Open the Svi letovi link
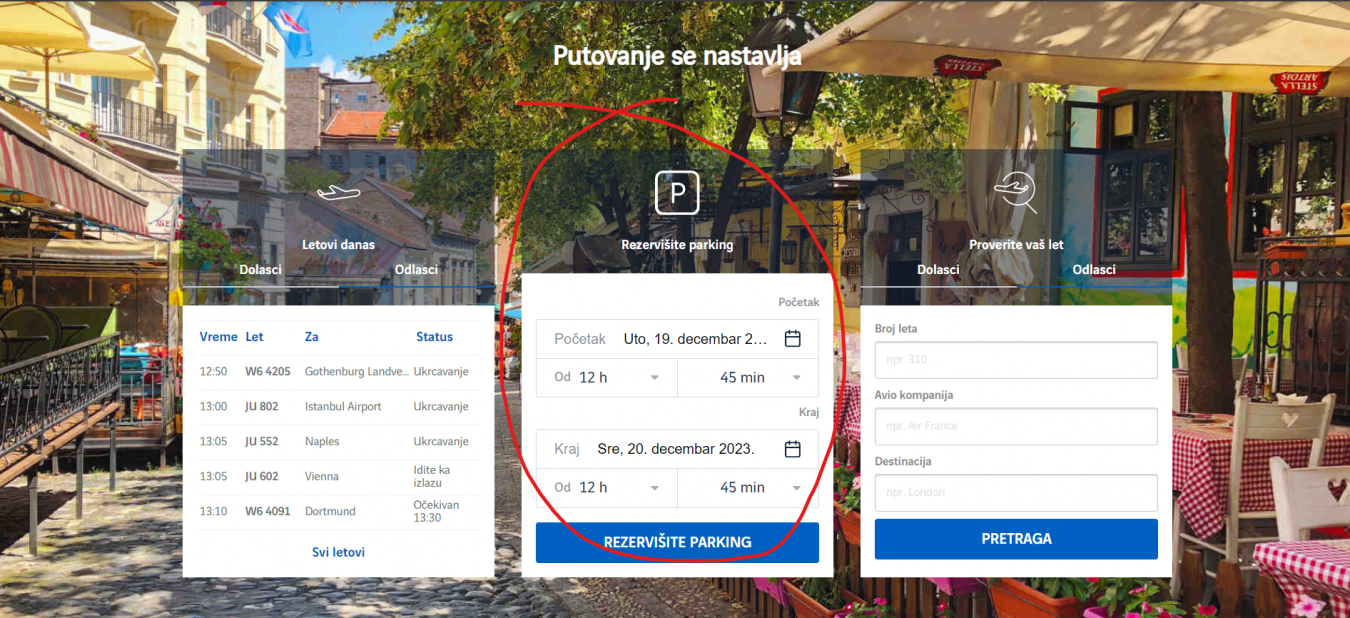 338,552
